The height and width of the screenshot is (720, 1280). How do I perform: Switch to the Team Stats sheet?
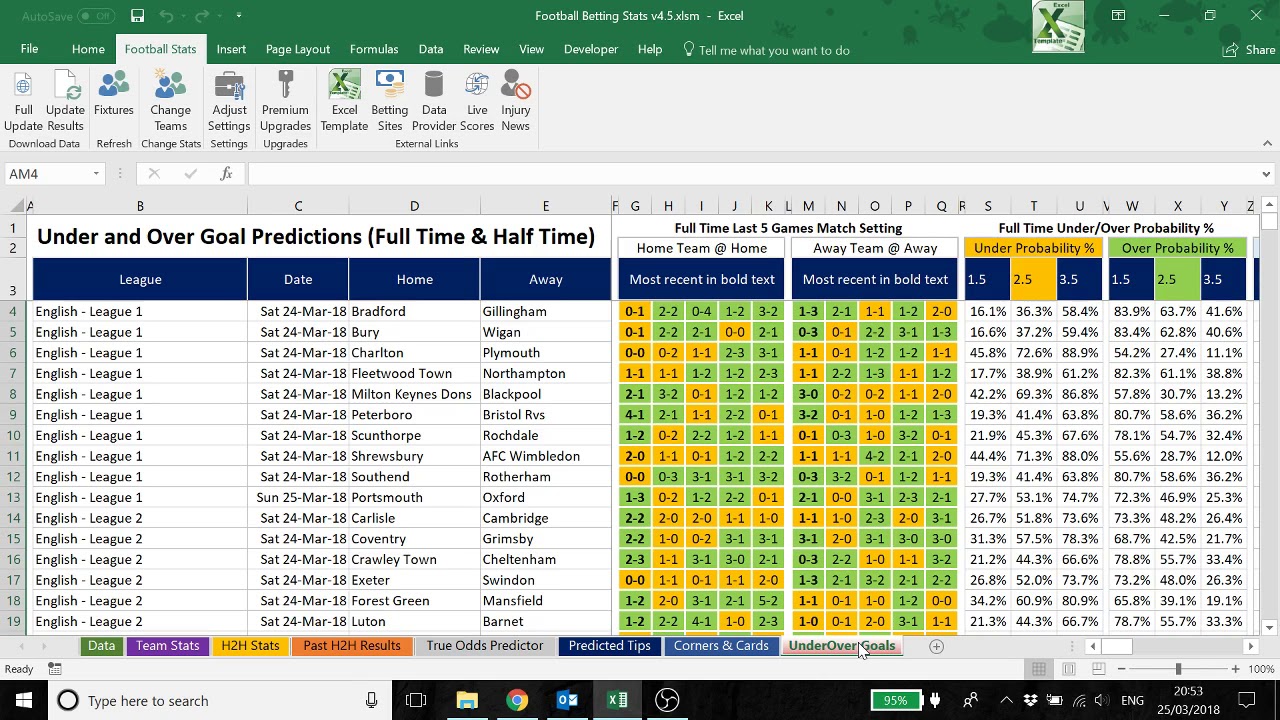[168, 646]
